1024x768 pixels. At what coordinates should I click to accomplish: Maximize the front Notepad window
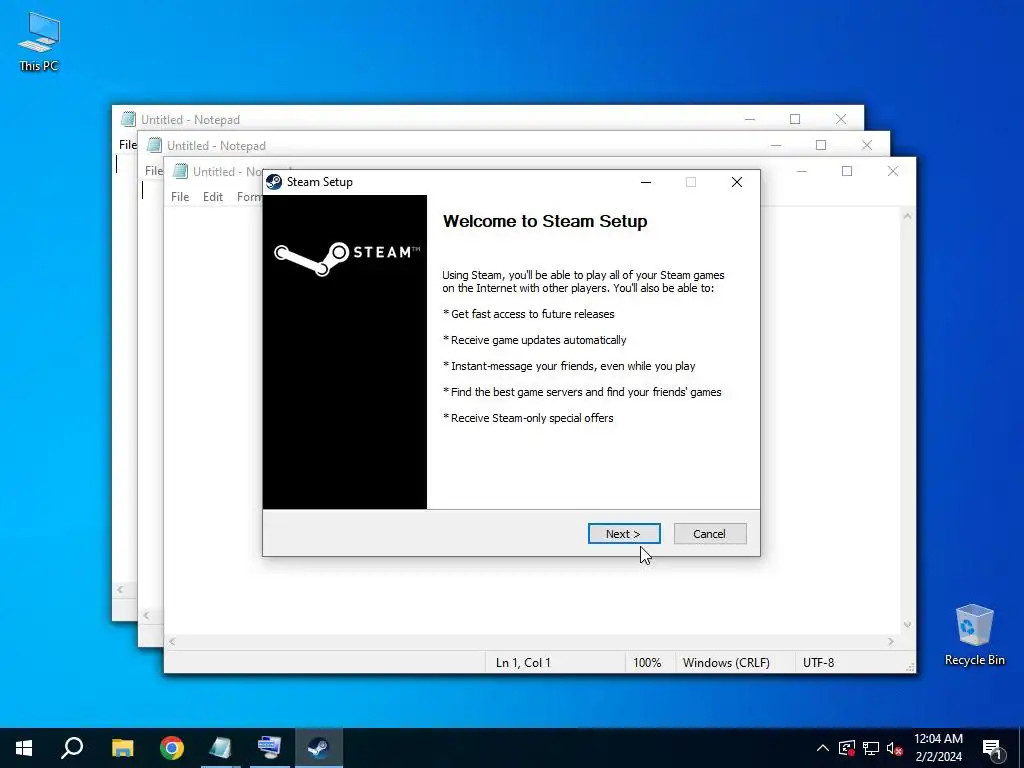(x=847, y=171)
